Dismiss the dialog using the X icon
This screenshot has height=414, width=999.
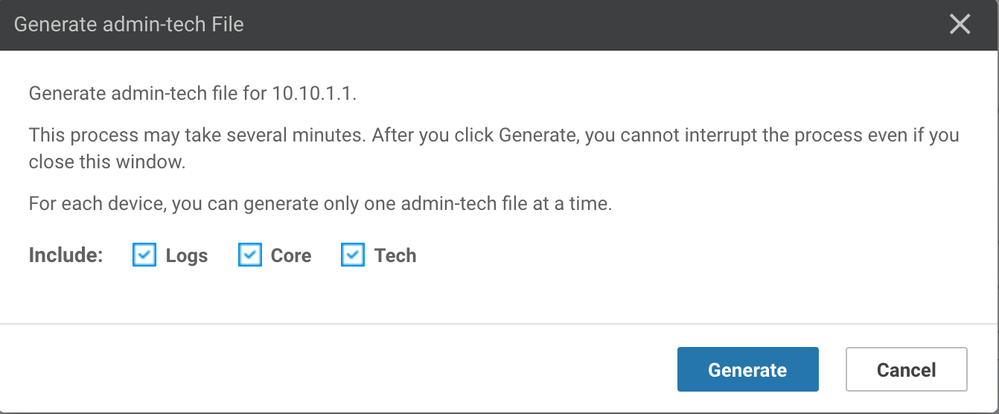click(959, 25)
